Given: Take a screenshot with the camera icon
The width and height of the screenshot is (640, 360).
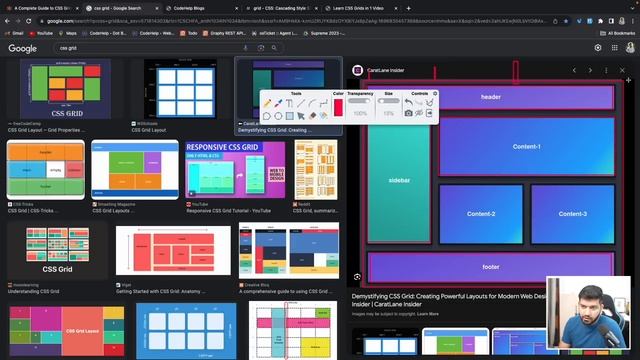Looking at the screenshot, I should coord(408,113).
